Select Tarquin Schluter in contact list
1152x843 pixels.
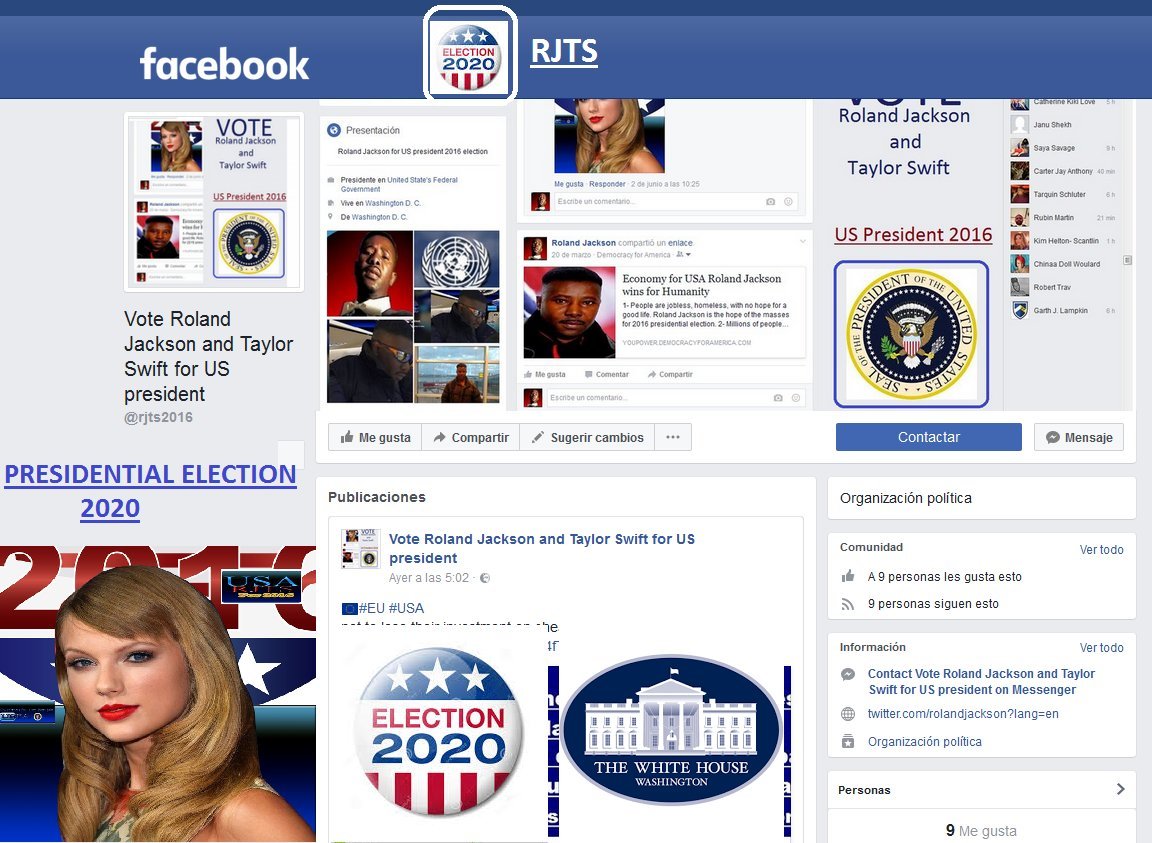click(1062, 195)
